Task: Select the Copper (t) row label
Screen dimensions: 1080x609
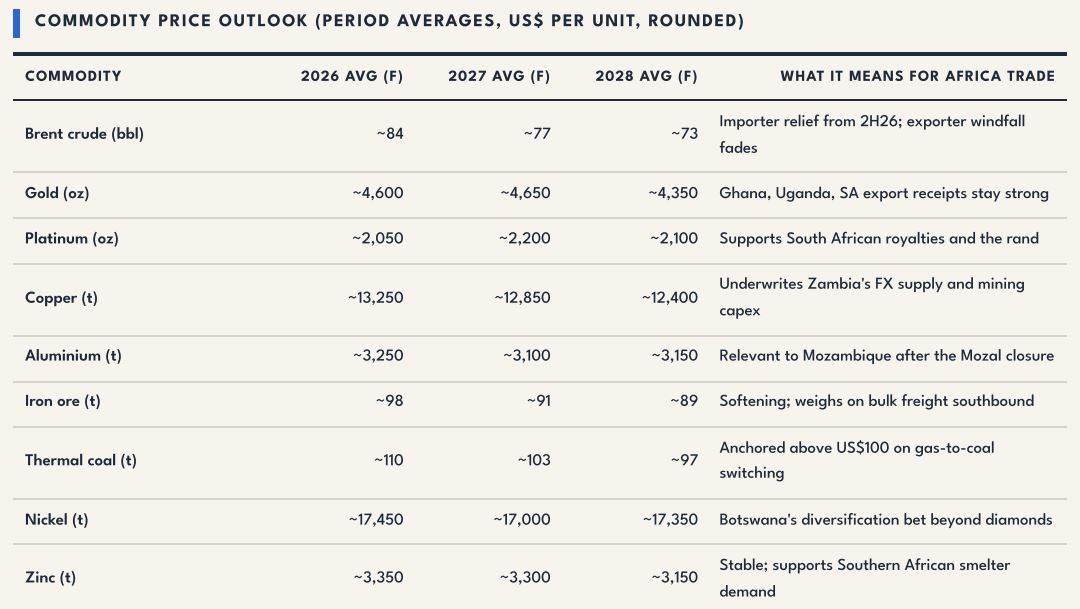Action: [61, 298]
